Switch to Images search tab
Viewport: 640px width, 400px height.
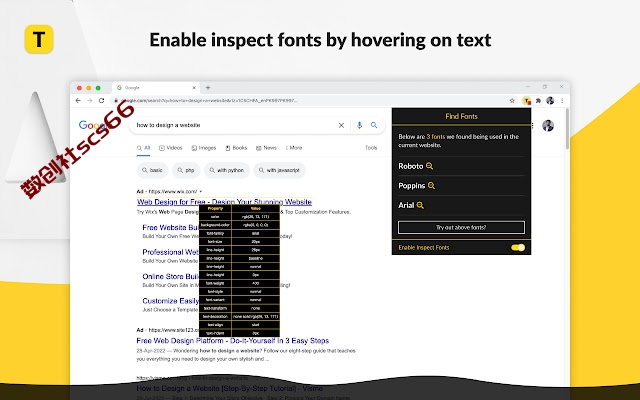click(x=204, y=148)
